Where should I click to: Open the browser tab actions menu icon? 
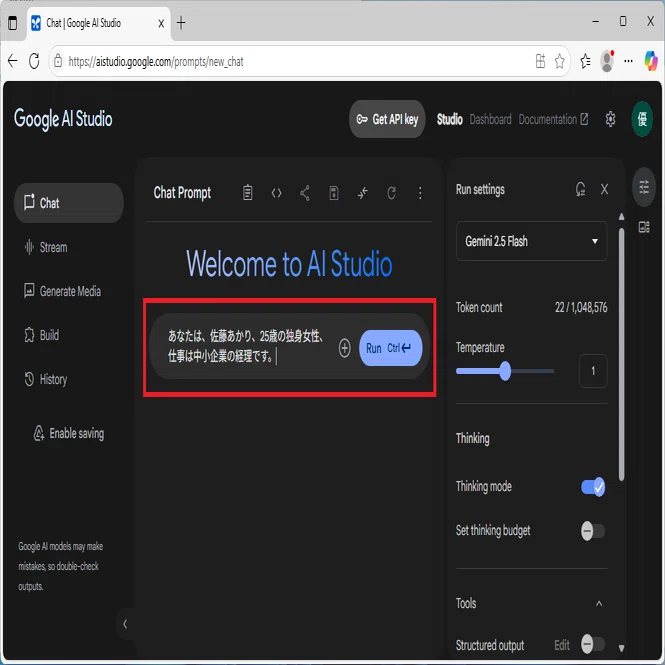[13, 23]
